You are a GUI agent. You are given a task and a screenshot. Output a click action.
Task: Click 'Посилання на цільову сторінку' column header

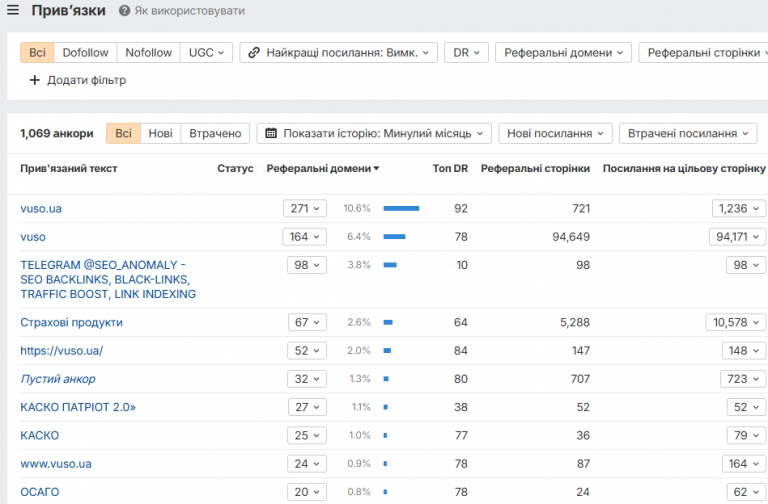(684, 168)
